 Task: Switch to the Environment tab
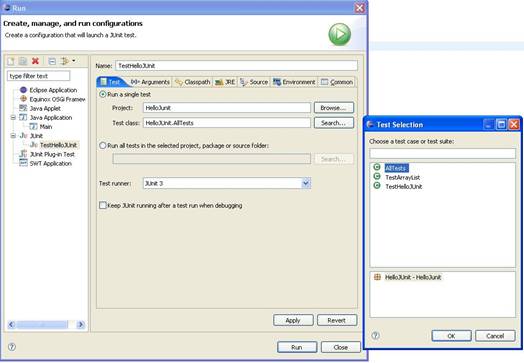point(294,82)
